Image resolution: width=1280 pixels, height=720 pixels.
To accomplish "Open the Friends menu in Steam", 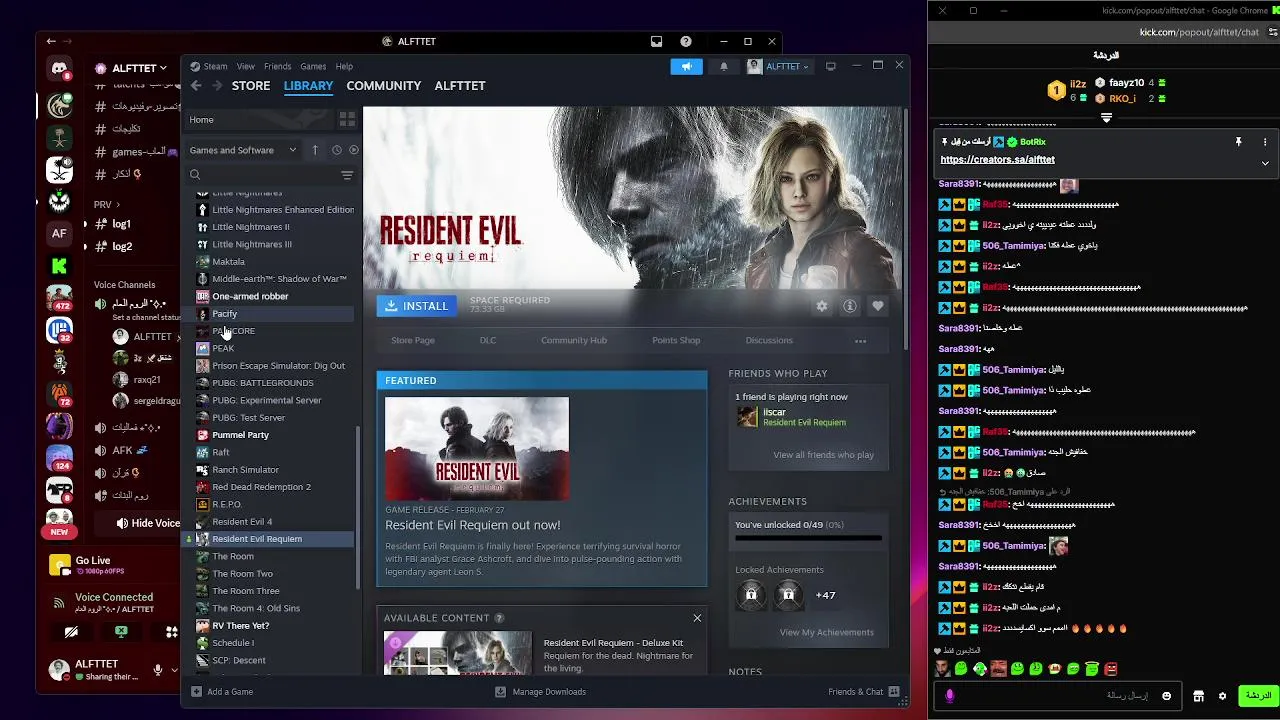I will click(277, 66).
